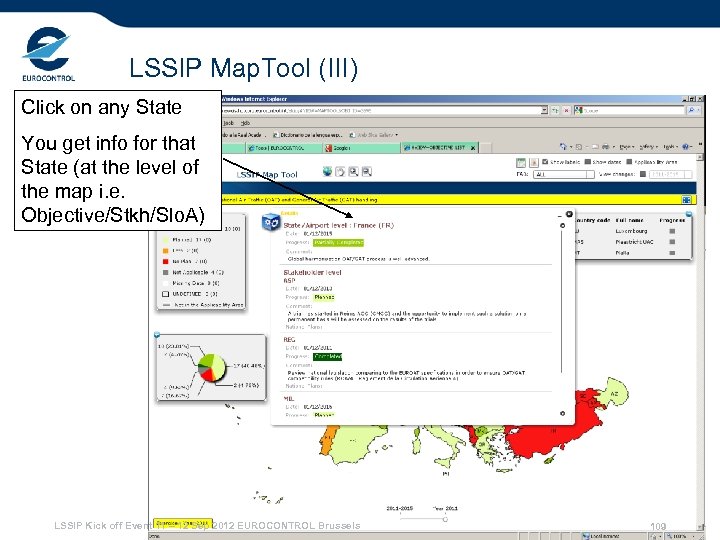Open the FAB dropdown showing ALL
Image resolution: width=720 pixels, height=540 pixels.
(564, 174)
